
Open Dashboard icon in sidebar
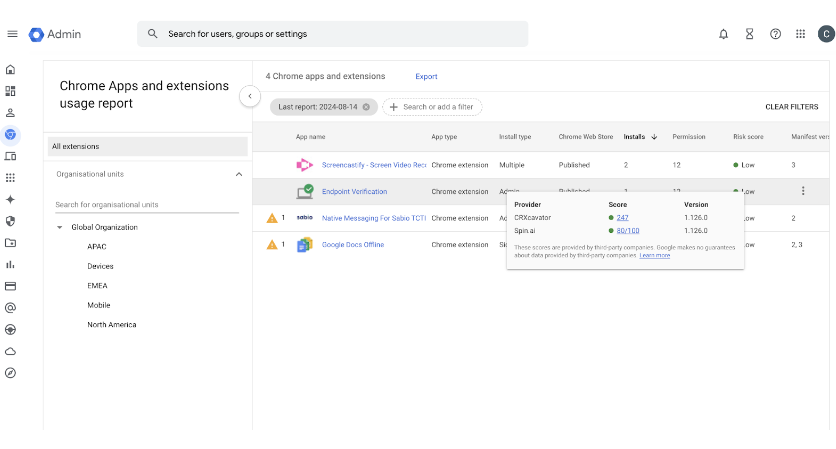(10, 91)
